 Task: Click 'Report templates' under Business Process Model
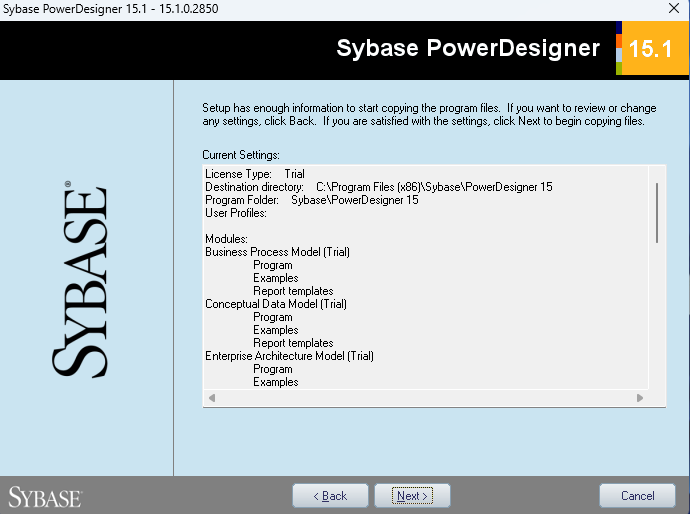tap(293, 291)
